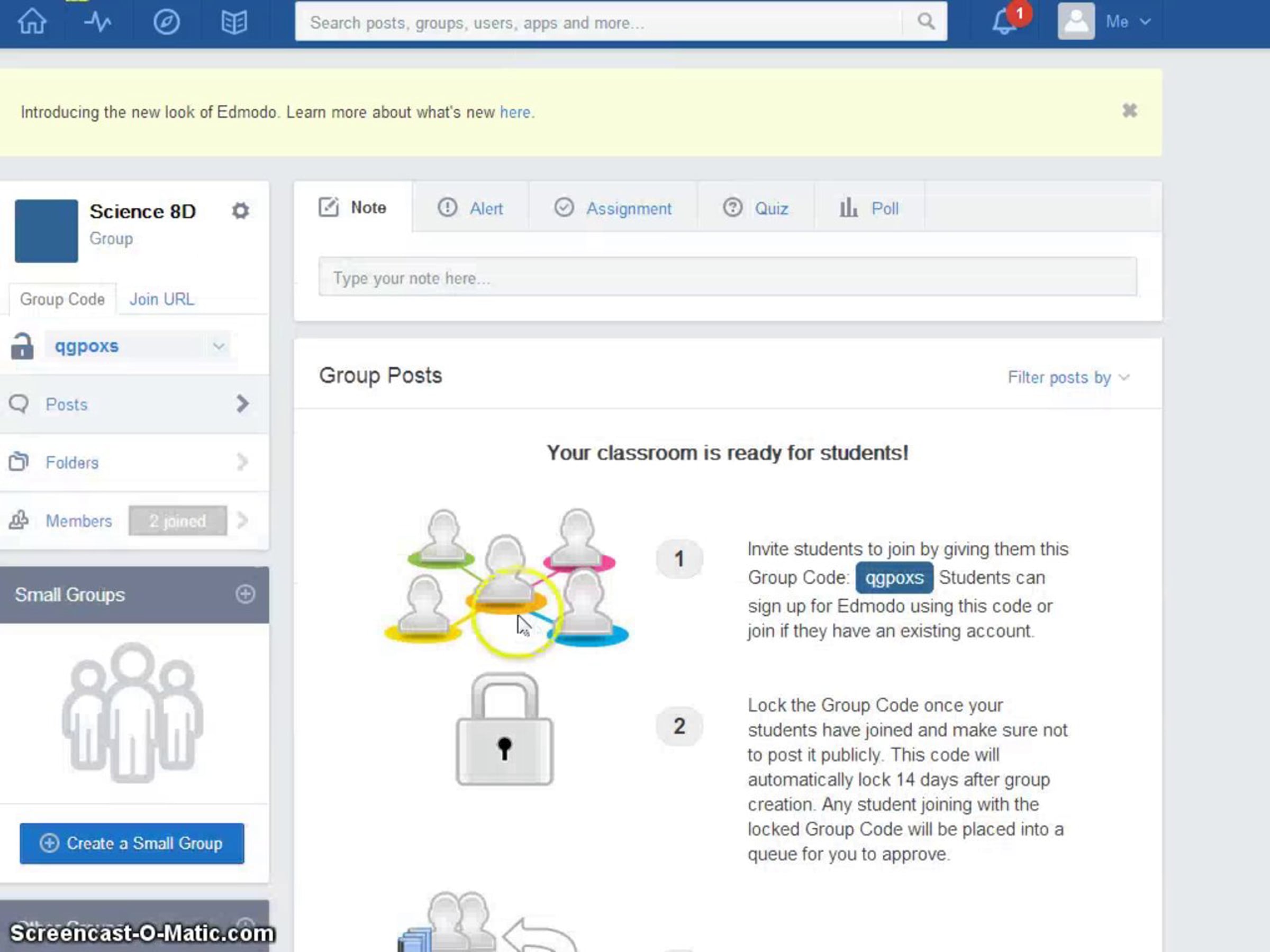This screenshot has width=1270, height=952.
Task: Open the Me account dropdown
Action: [x=1128, y=22]
